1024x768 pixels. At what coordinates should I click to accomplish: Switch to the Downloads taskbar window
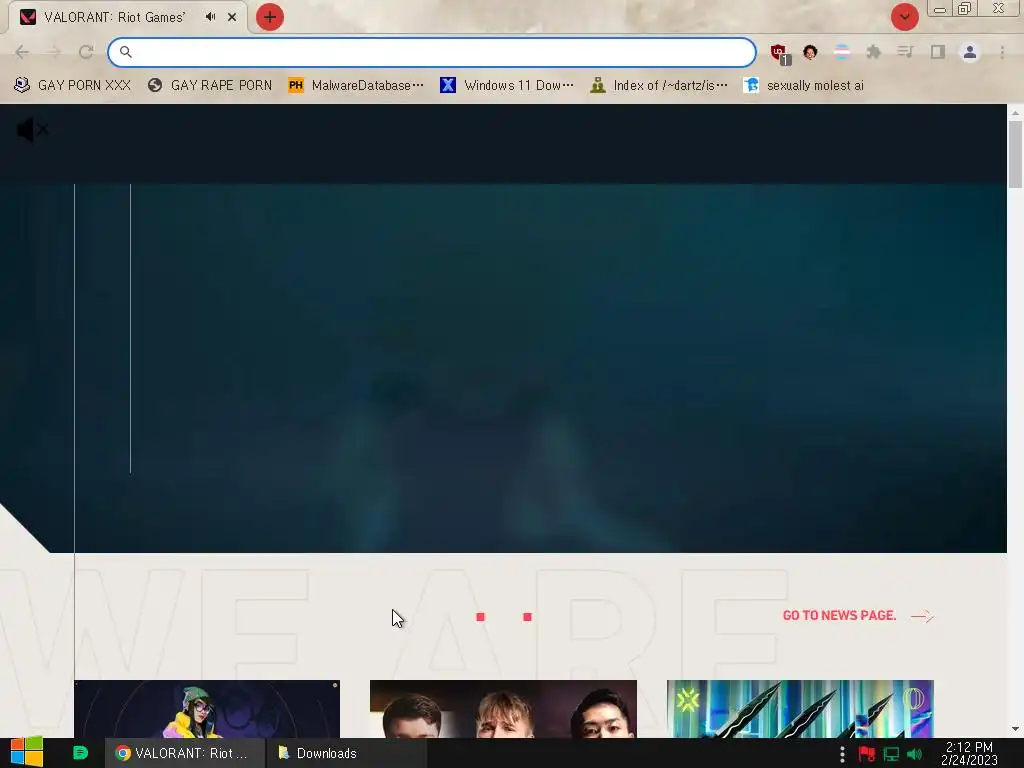(346, 753)
